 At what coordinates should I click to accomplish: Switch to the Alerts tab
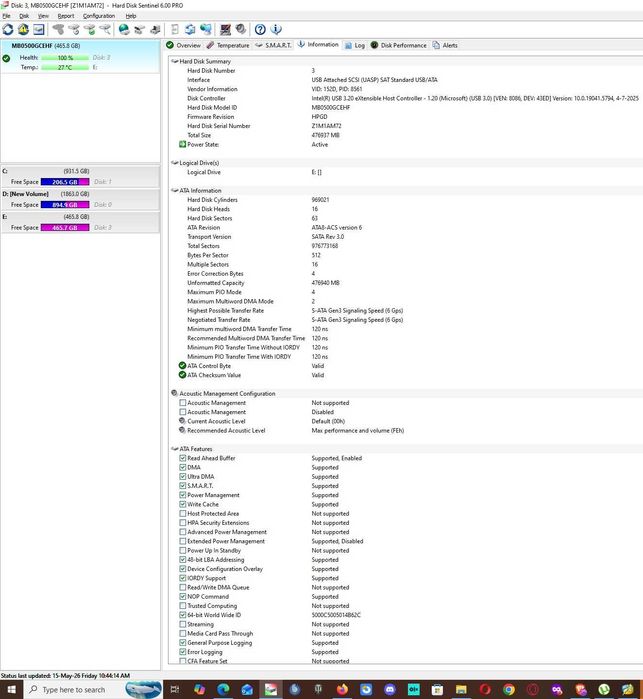click(445, 45)
